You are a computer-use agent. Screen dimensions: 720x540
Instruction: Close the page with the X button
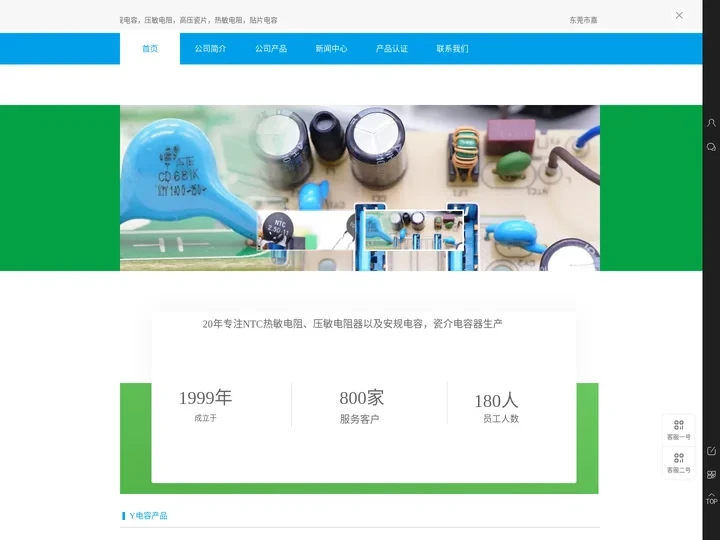click(679, 15)
